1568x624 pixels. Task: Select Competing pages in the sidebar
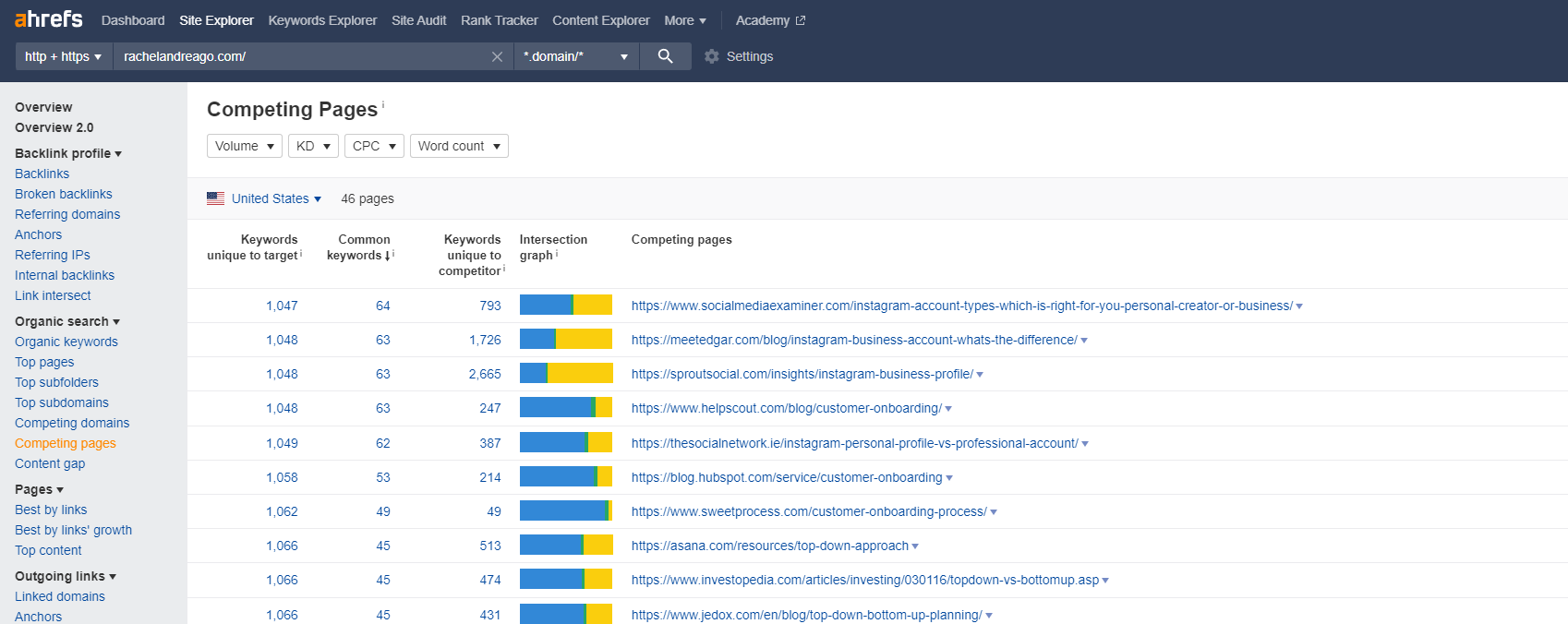point(66,443)
